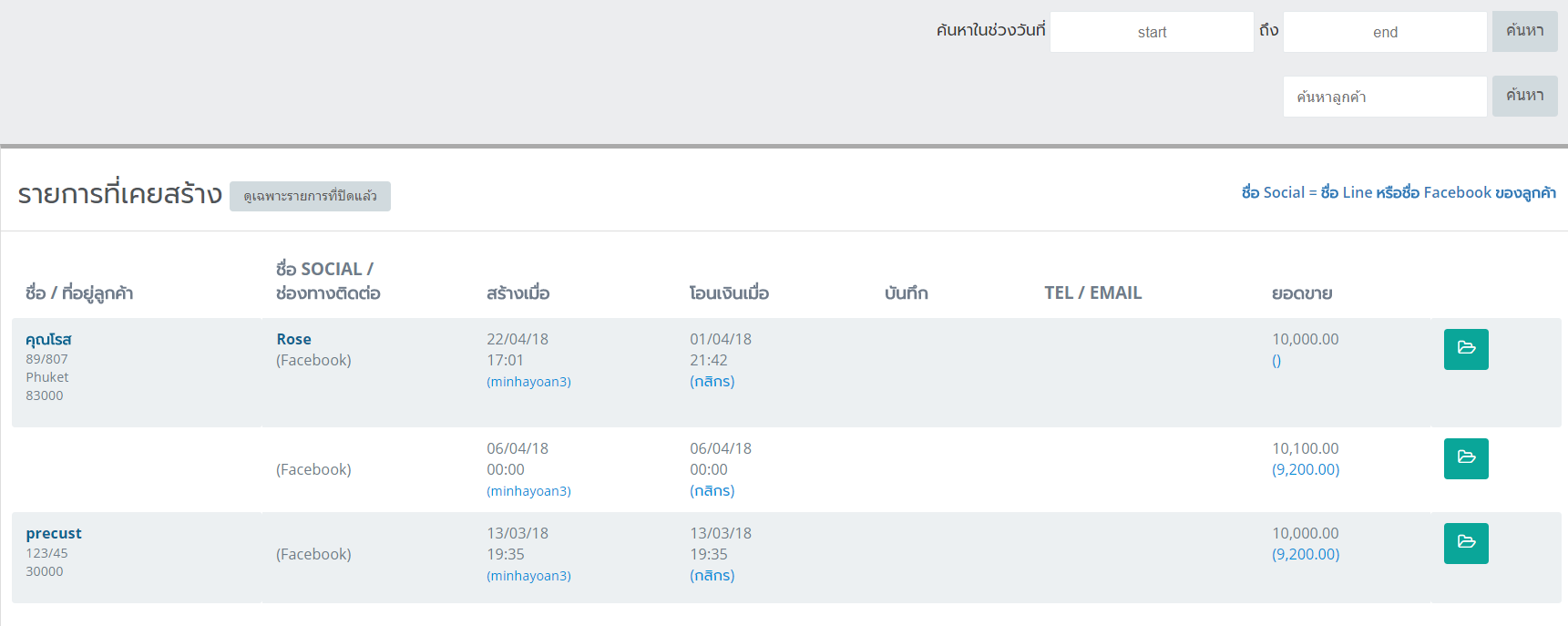Click the start date field

tap(1152, 32)
